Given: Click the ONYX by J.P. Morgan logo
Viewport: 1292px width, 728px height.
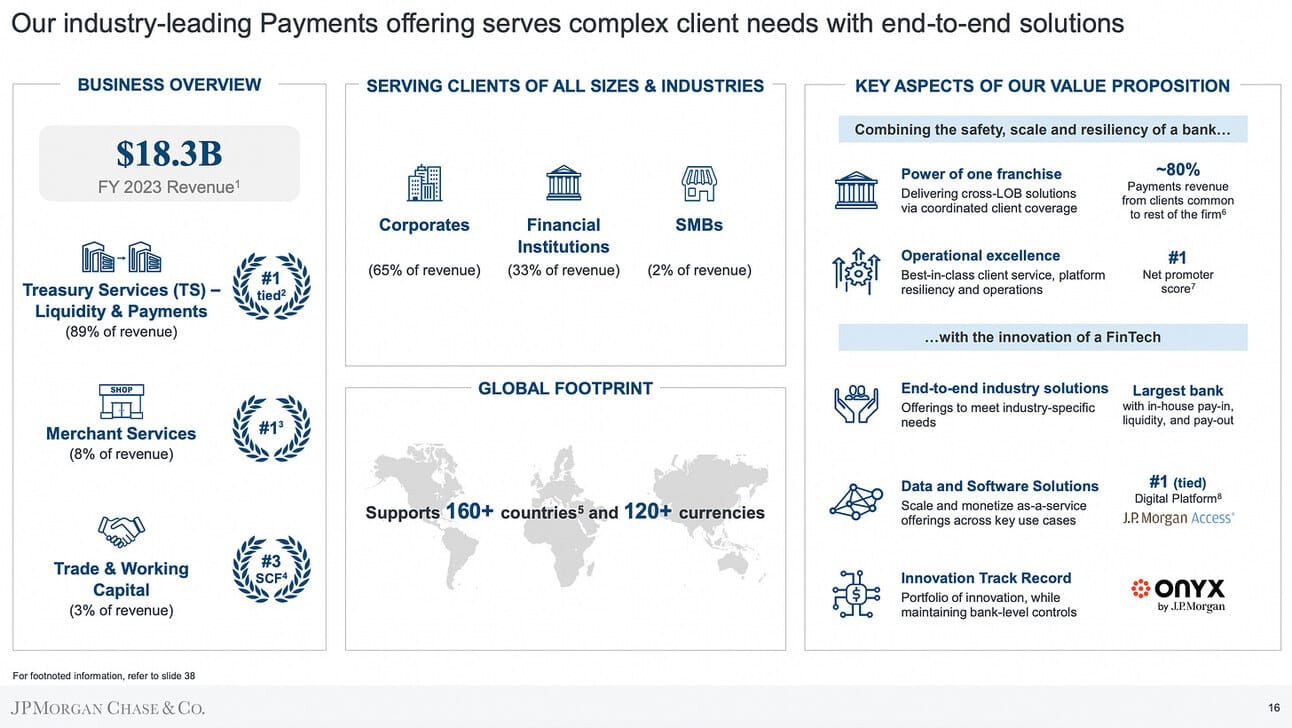Looking at the screenshot, I should pyautogui.click(x=1176, y=594).
